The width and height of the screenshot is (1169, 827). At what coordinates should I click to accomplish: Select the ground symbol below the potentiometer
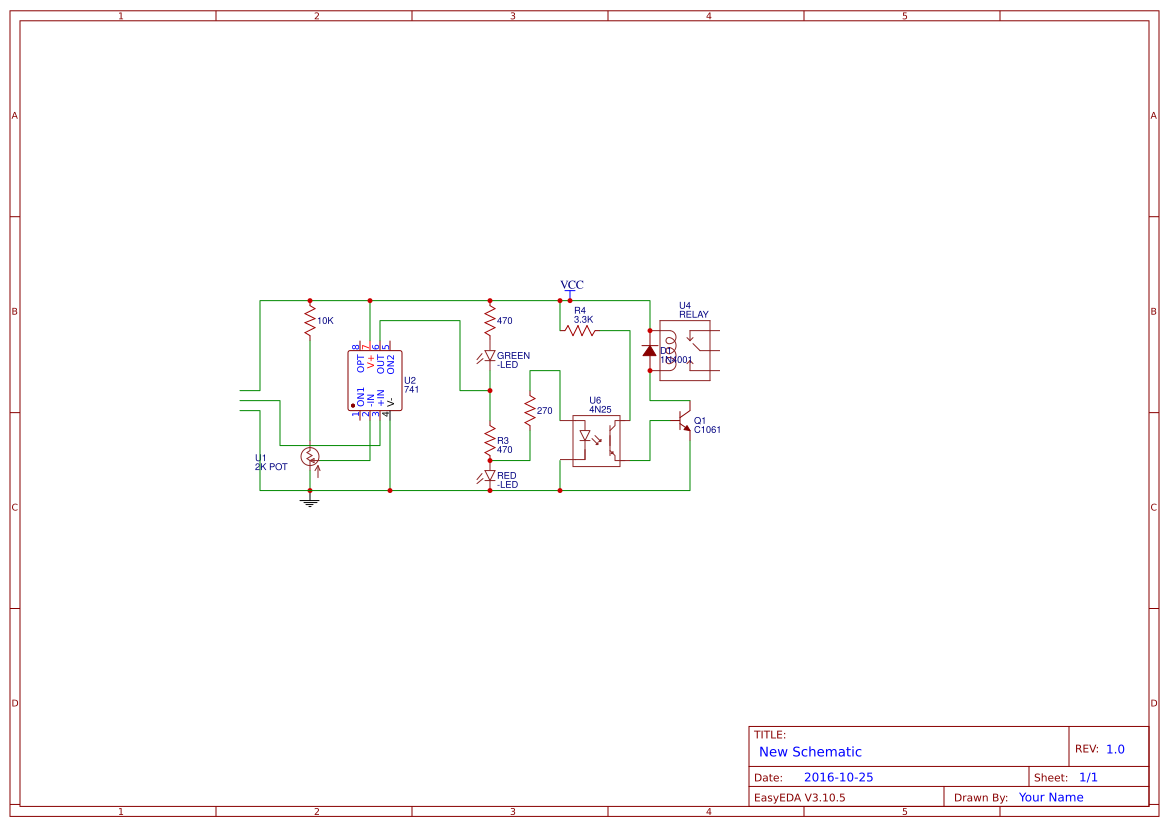[309, 500]
